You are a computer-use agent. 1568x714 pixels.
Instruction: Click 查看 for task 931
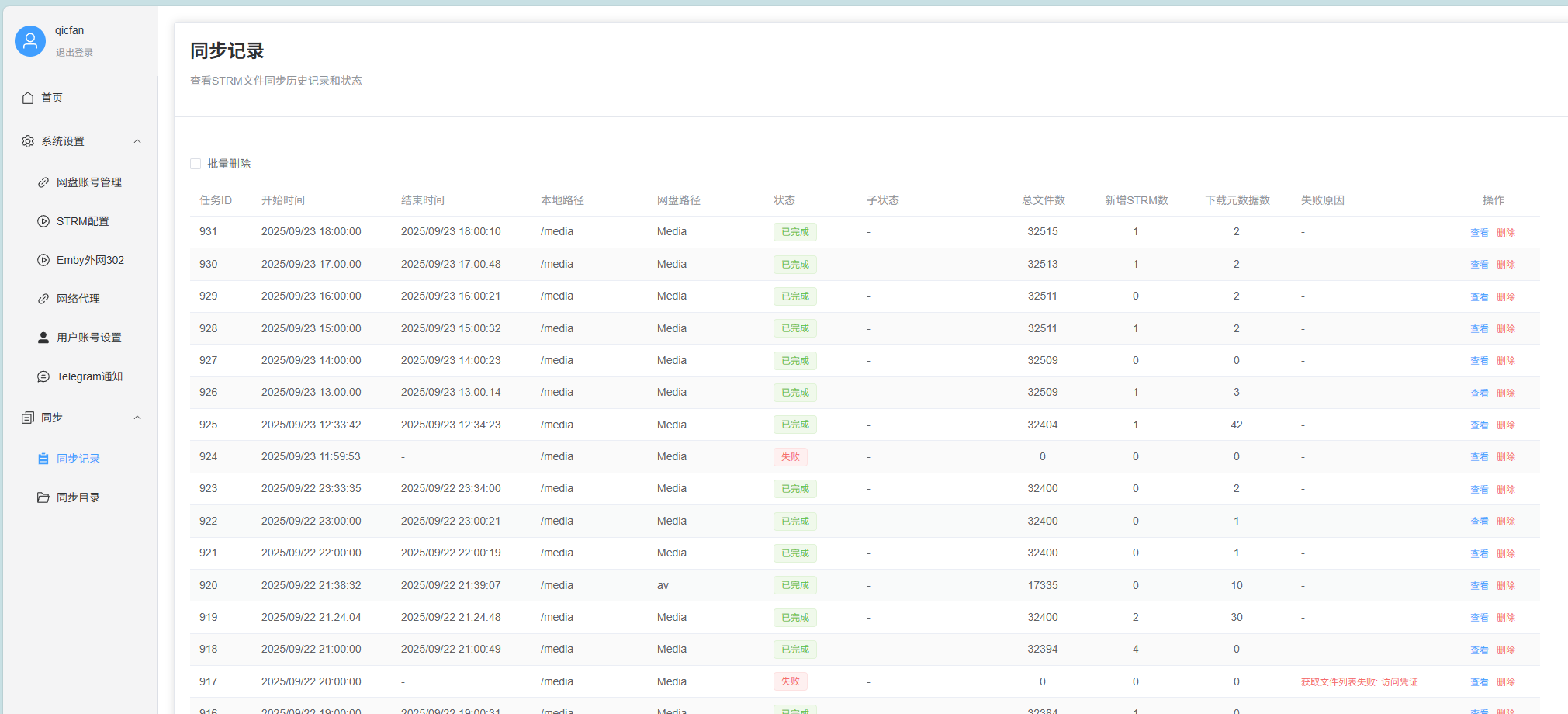click(x=1480, y=233)
